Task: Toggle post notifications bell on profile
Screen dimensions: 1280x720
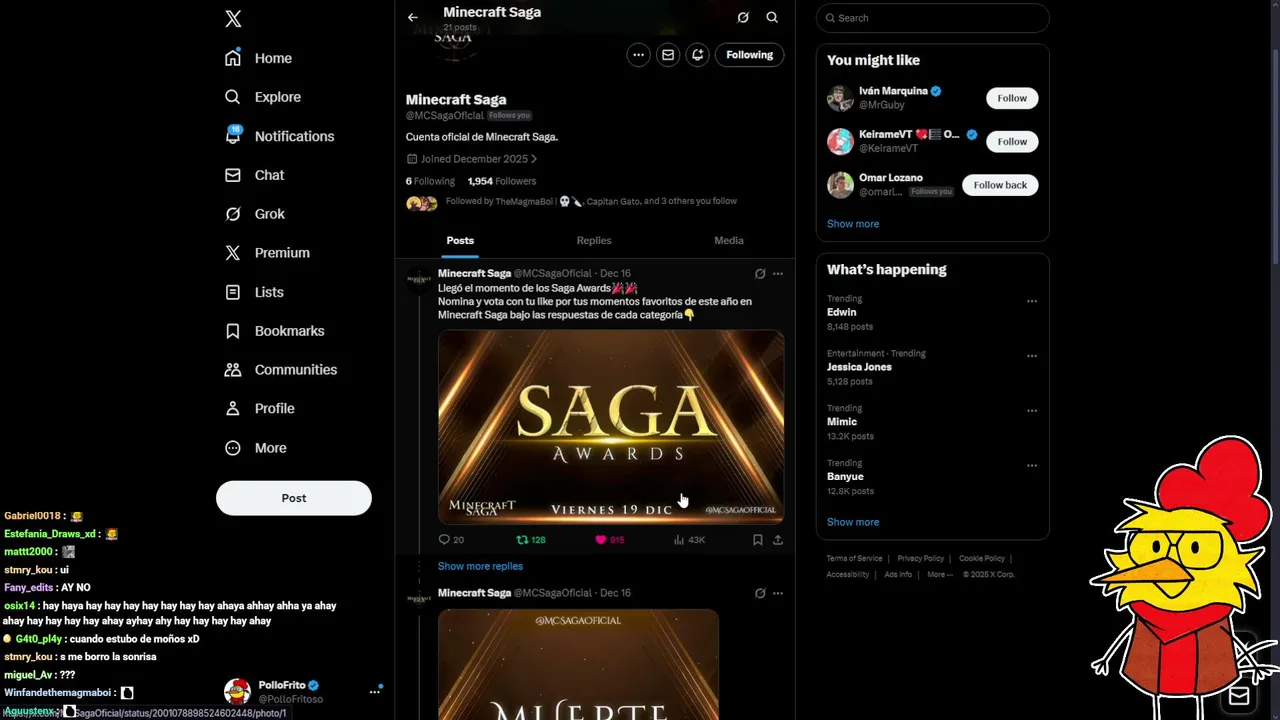Action: tap(698, 55)
